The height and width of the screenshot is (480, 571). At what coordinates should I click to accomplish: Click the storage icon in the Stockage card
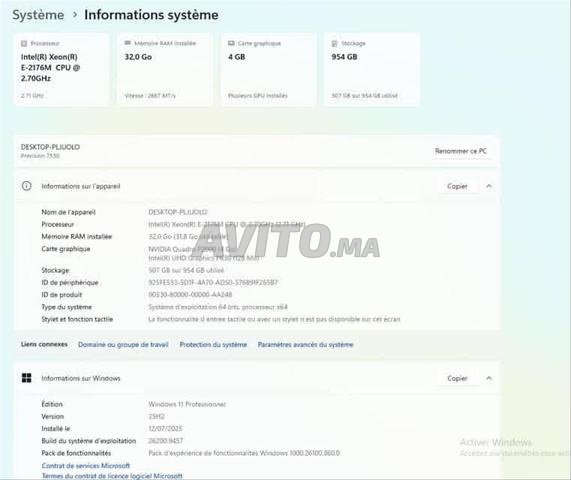[x=334, y=43]
